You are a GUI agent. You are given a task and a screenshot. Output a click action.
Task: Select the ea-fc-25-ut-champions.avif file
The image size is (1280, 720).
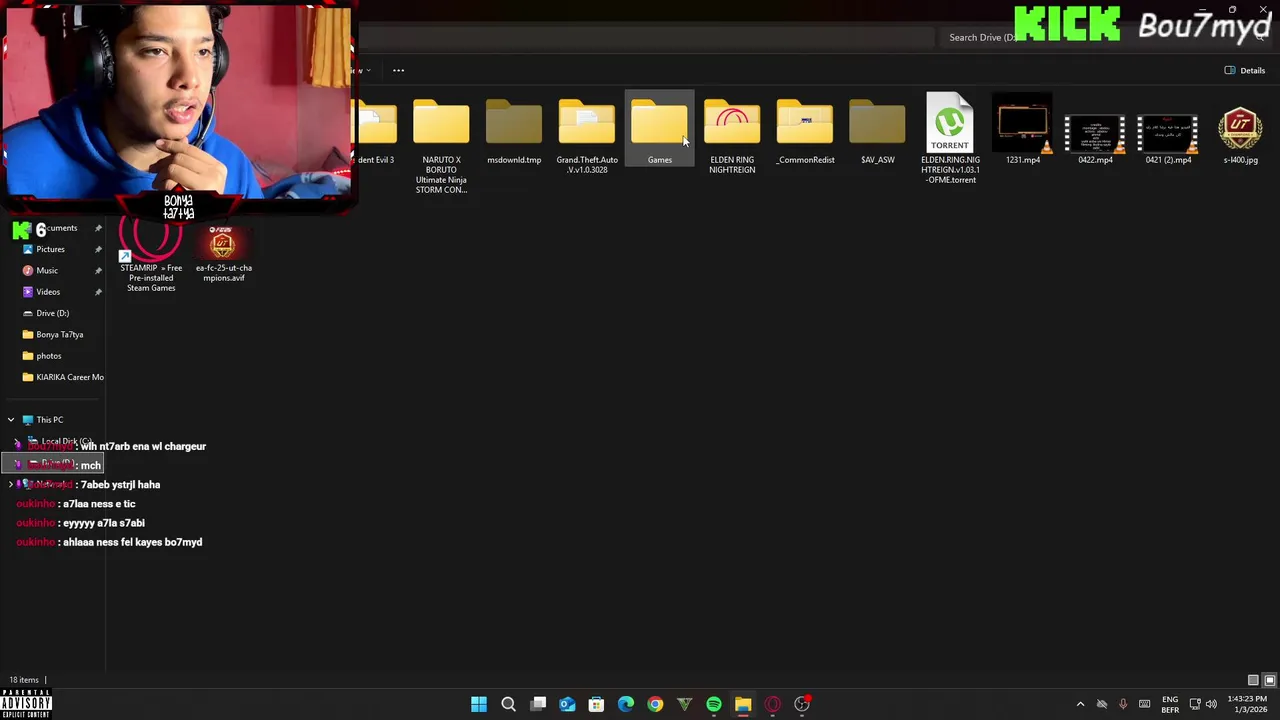pos(223,255)
